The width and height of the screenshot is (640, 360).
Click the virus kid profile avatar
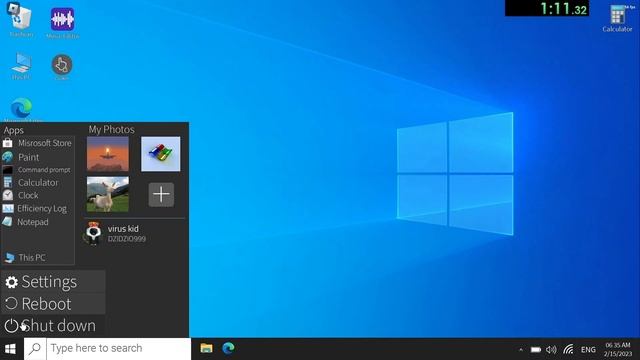pos(93,233)
